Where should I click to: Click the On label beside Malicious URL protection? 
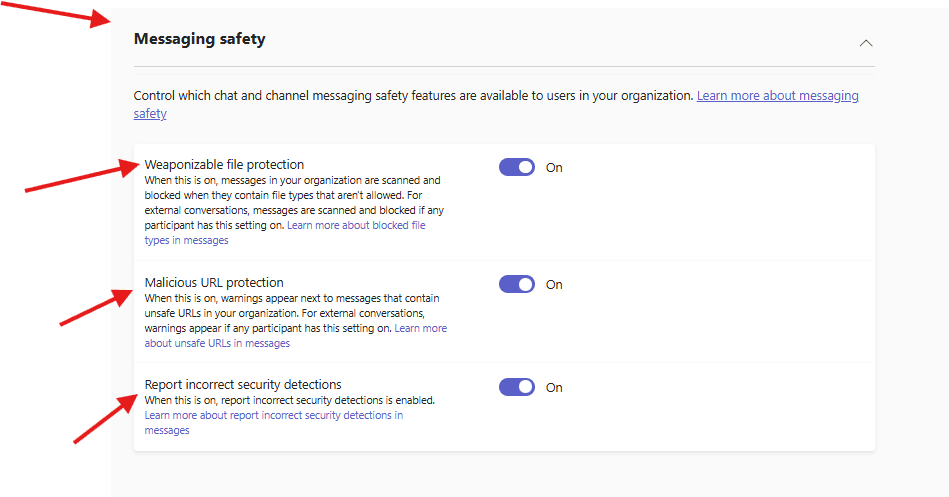(554, 285)
